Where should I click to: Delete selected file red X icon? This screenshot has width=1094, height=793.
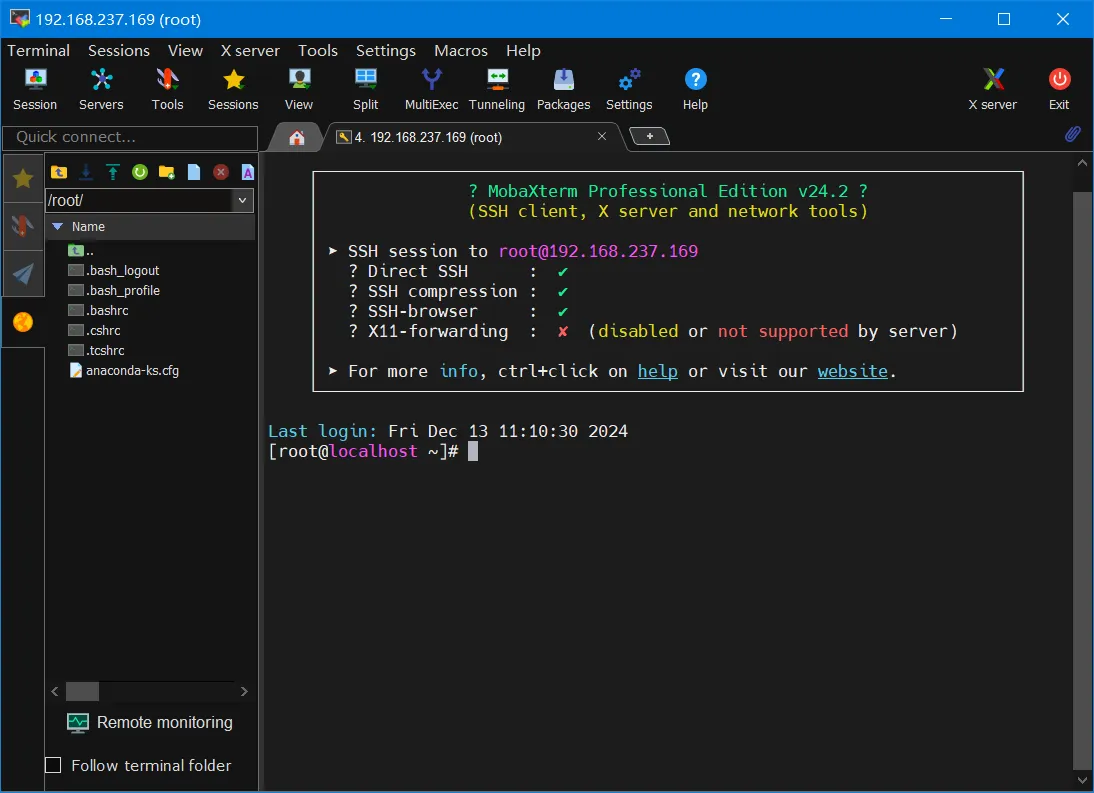tap(220, 172)
